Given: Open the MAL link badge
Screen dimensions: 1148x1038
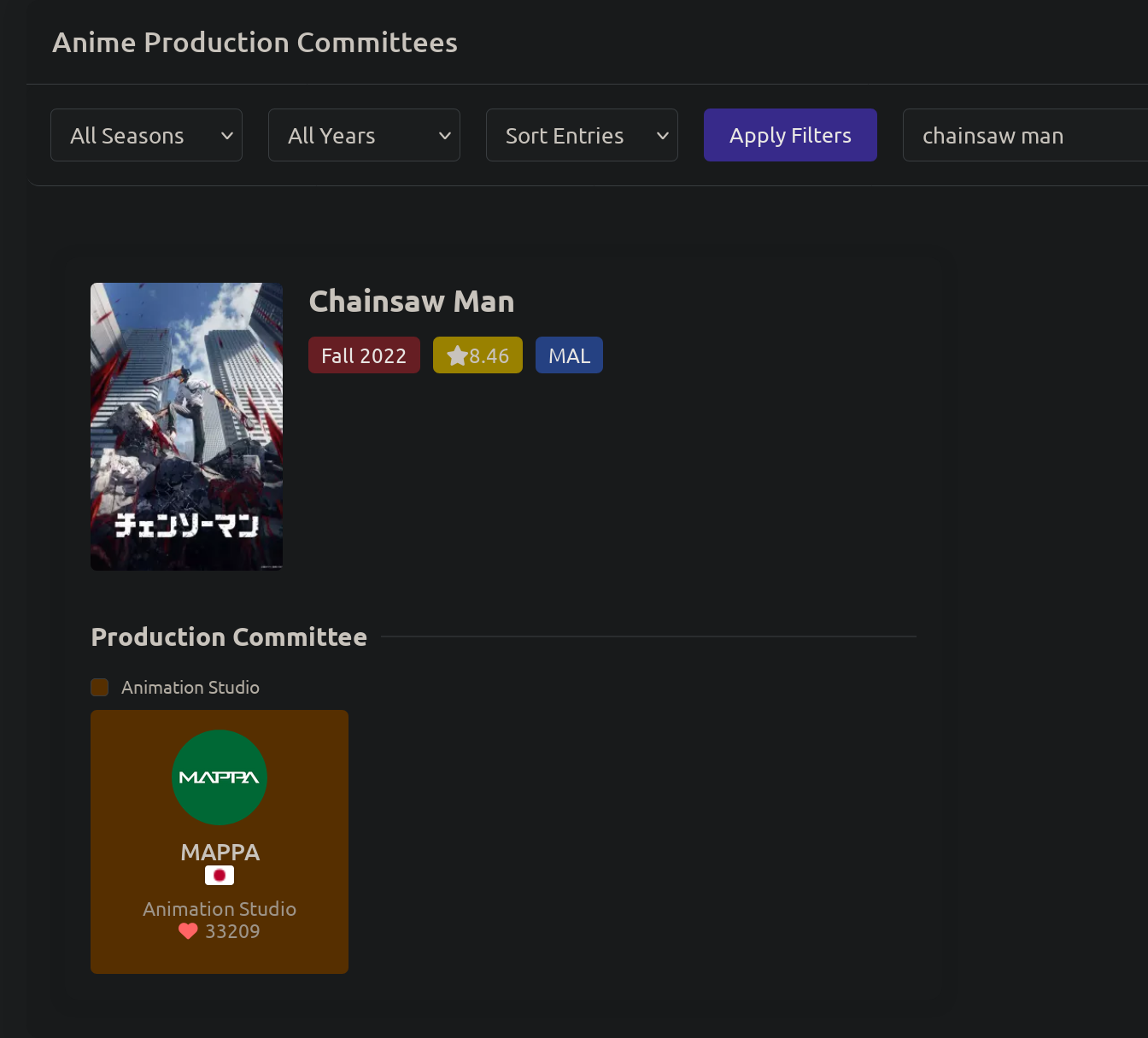Looking at the screenshot, I should [569, 355].
